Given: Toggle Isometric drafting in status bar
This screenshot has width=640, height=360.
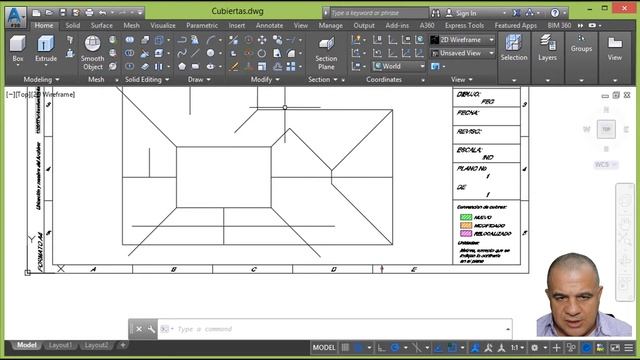Looking at the screenshot, I should coord(417,348).
